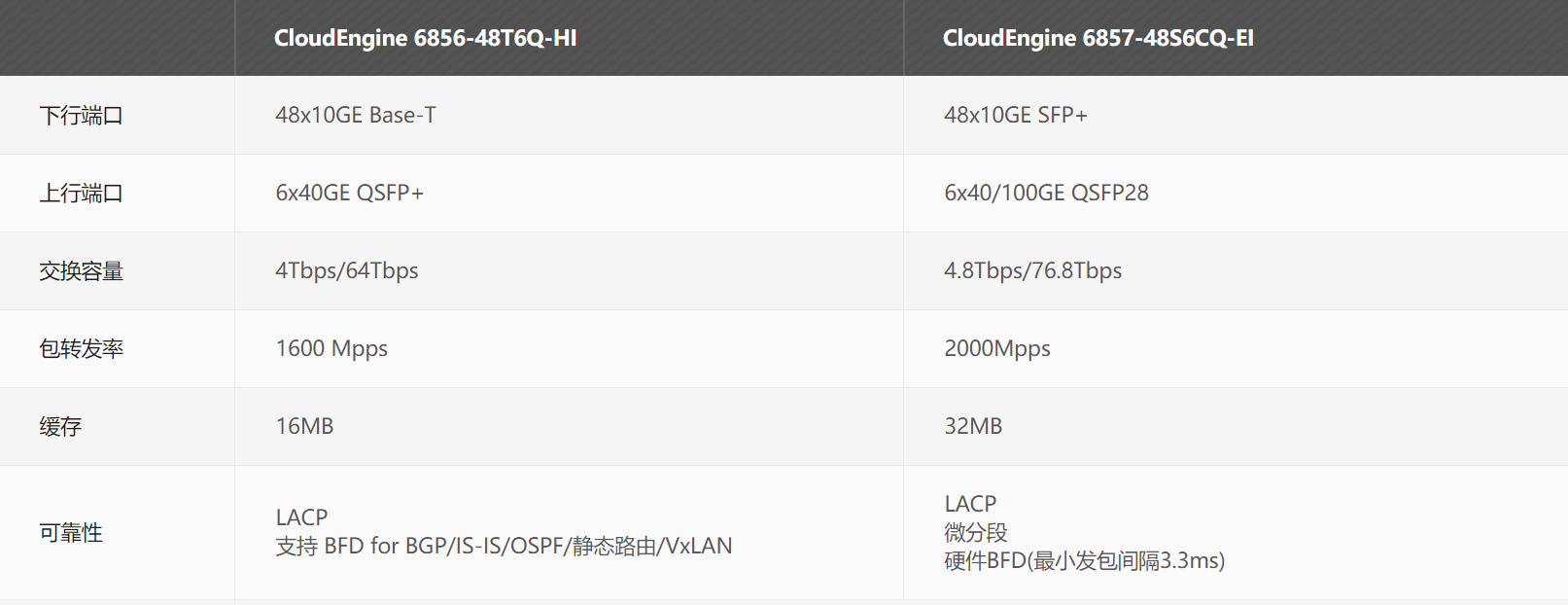Screen dimensions: 1568x605
Task: Click the 16MB buffer value
Action: [304, 426]
